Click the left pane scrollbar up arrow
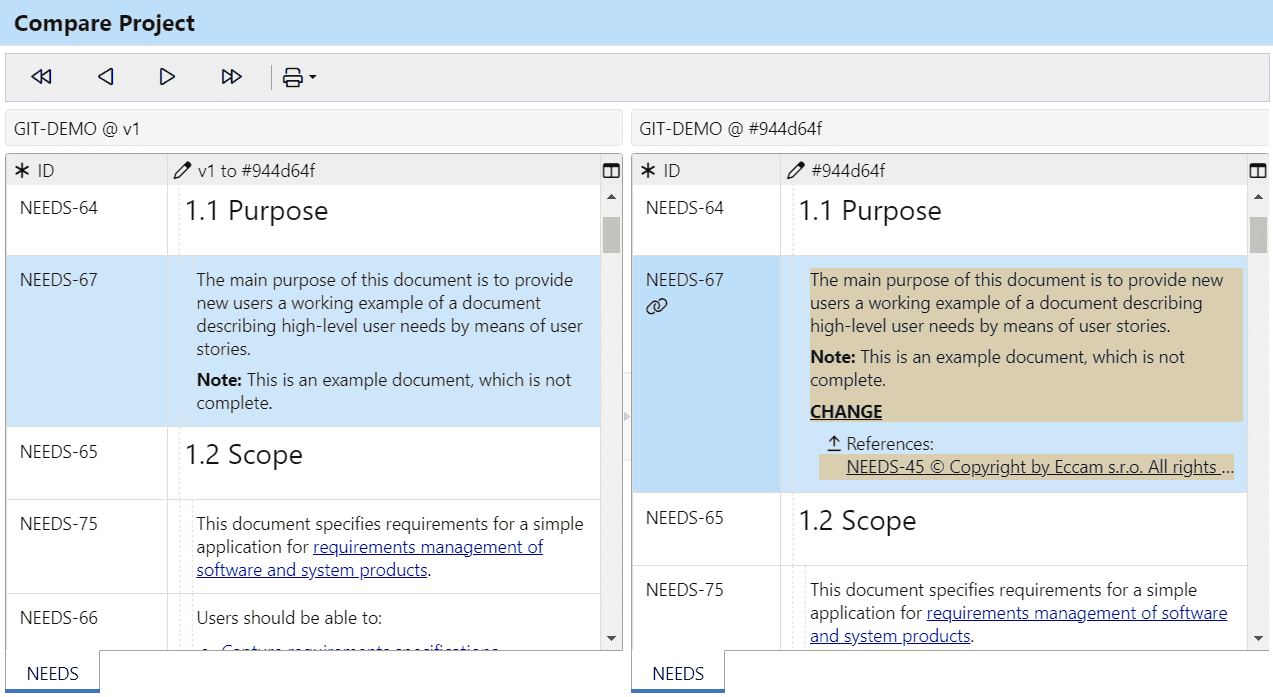 pyautogui.click(x=611, y=197)
